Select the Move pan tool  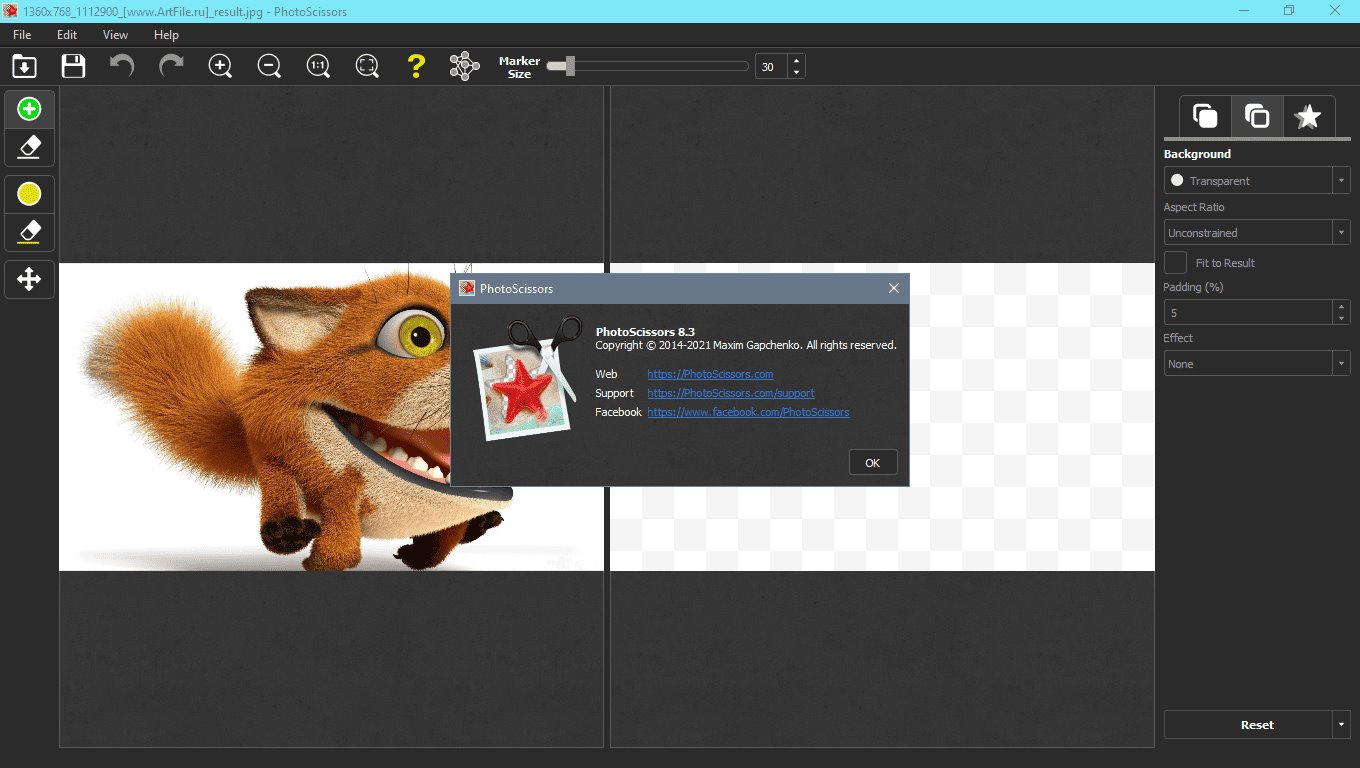[30, 279]
